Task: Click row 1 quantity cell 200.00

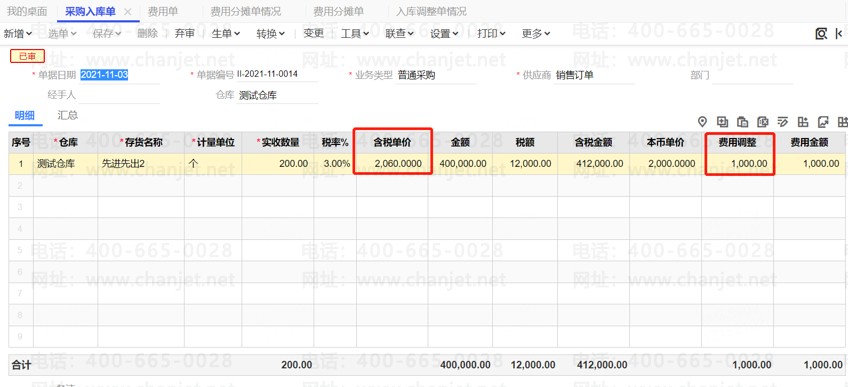Action: (x=277, y=164)
